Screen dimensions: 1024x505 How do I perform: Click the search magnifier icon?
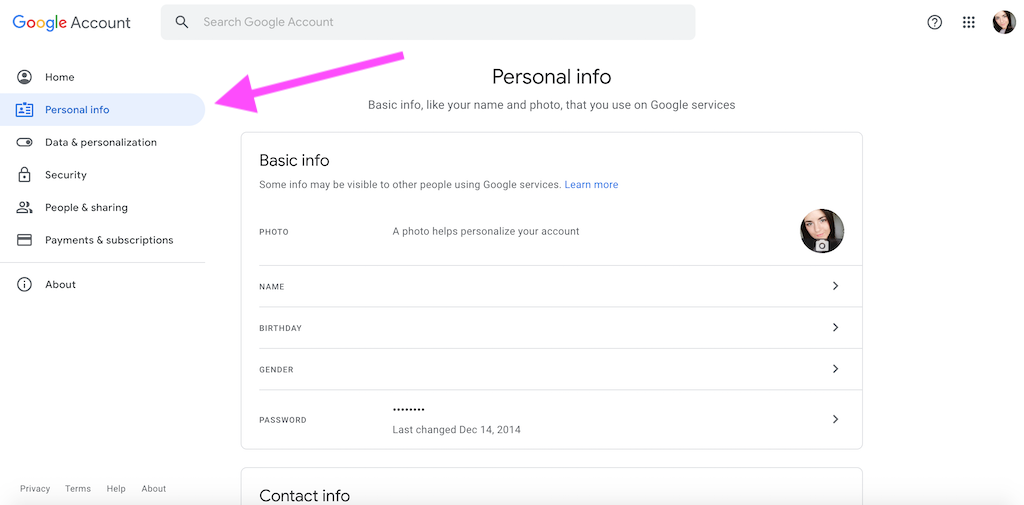pyautogui.click(x=182, y=22)
